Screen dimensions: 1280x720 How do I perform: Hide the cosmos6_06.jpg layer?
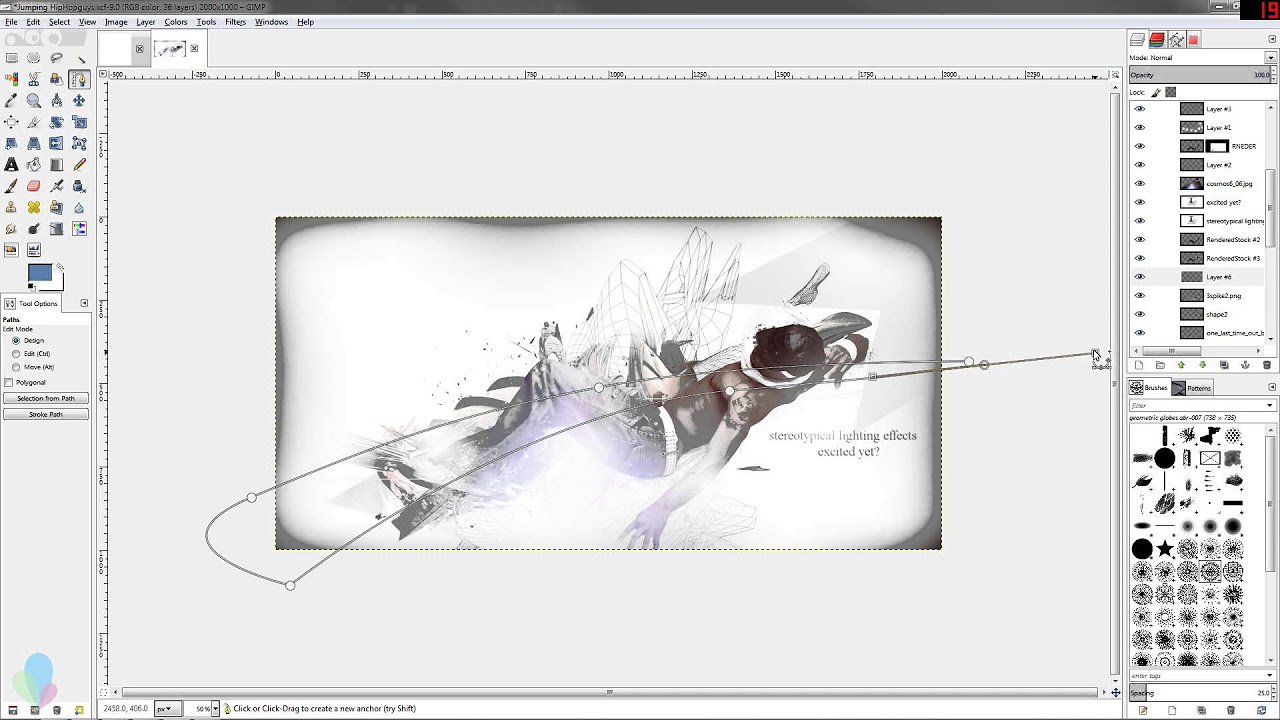(1139, 184)
